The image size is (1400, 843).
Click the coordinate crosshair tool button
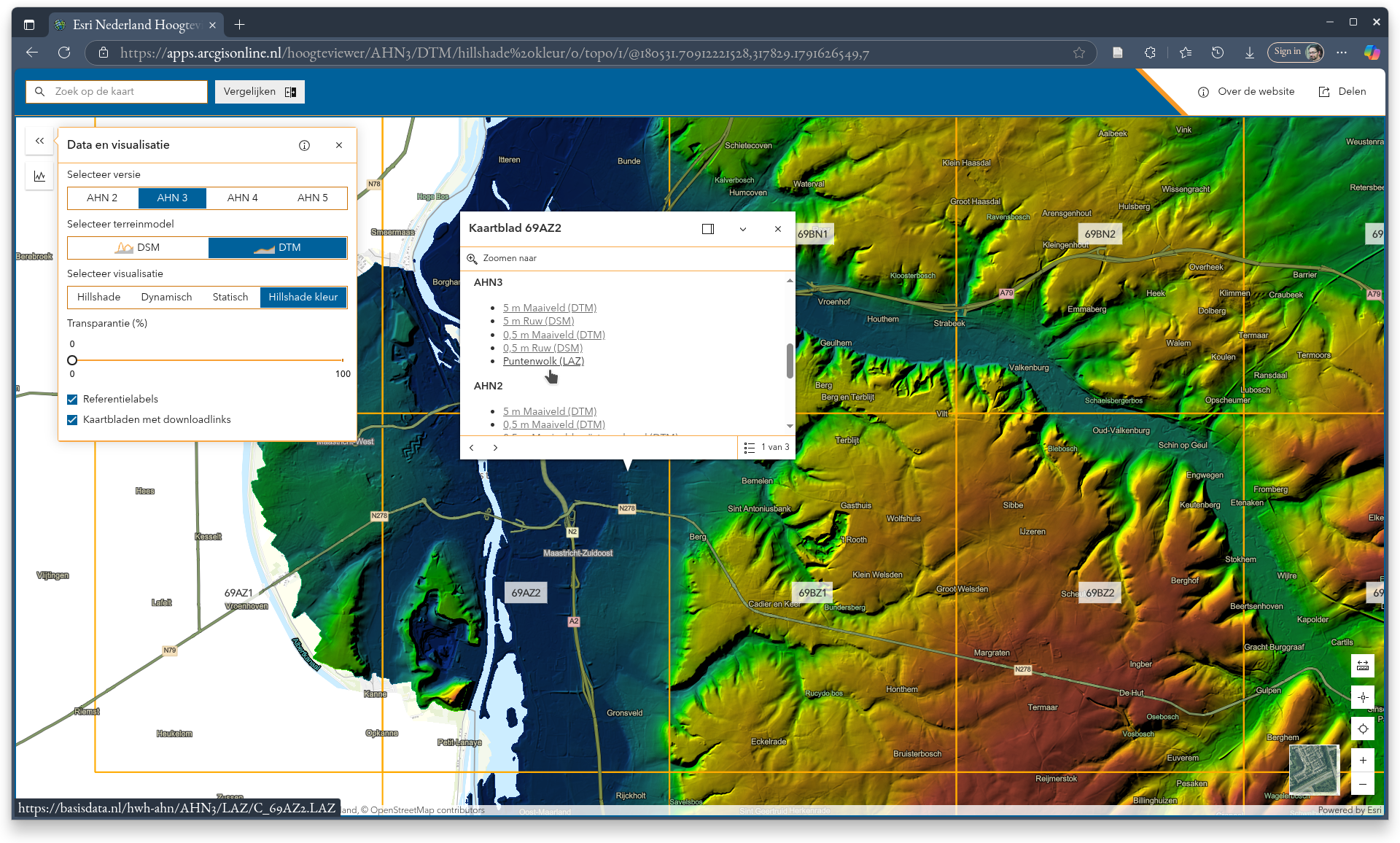1362,697
